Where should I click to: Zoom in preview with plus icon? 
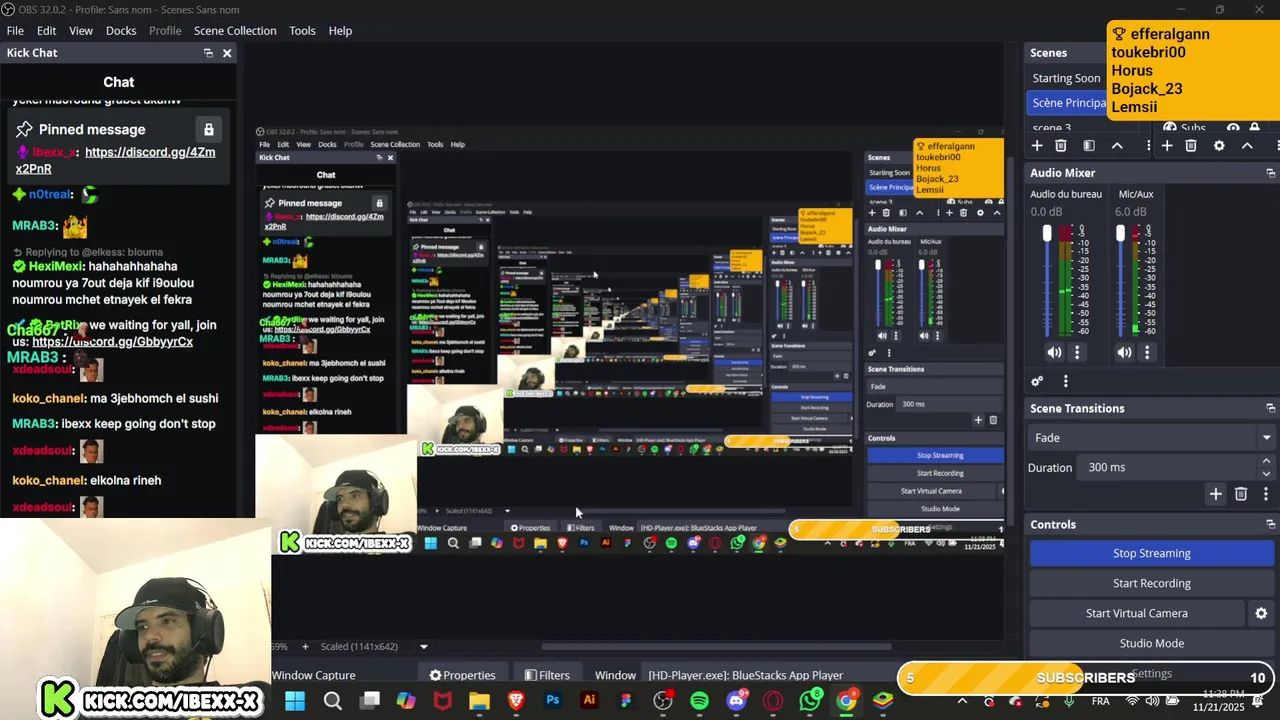coord(305,646)
